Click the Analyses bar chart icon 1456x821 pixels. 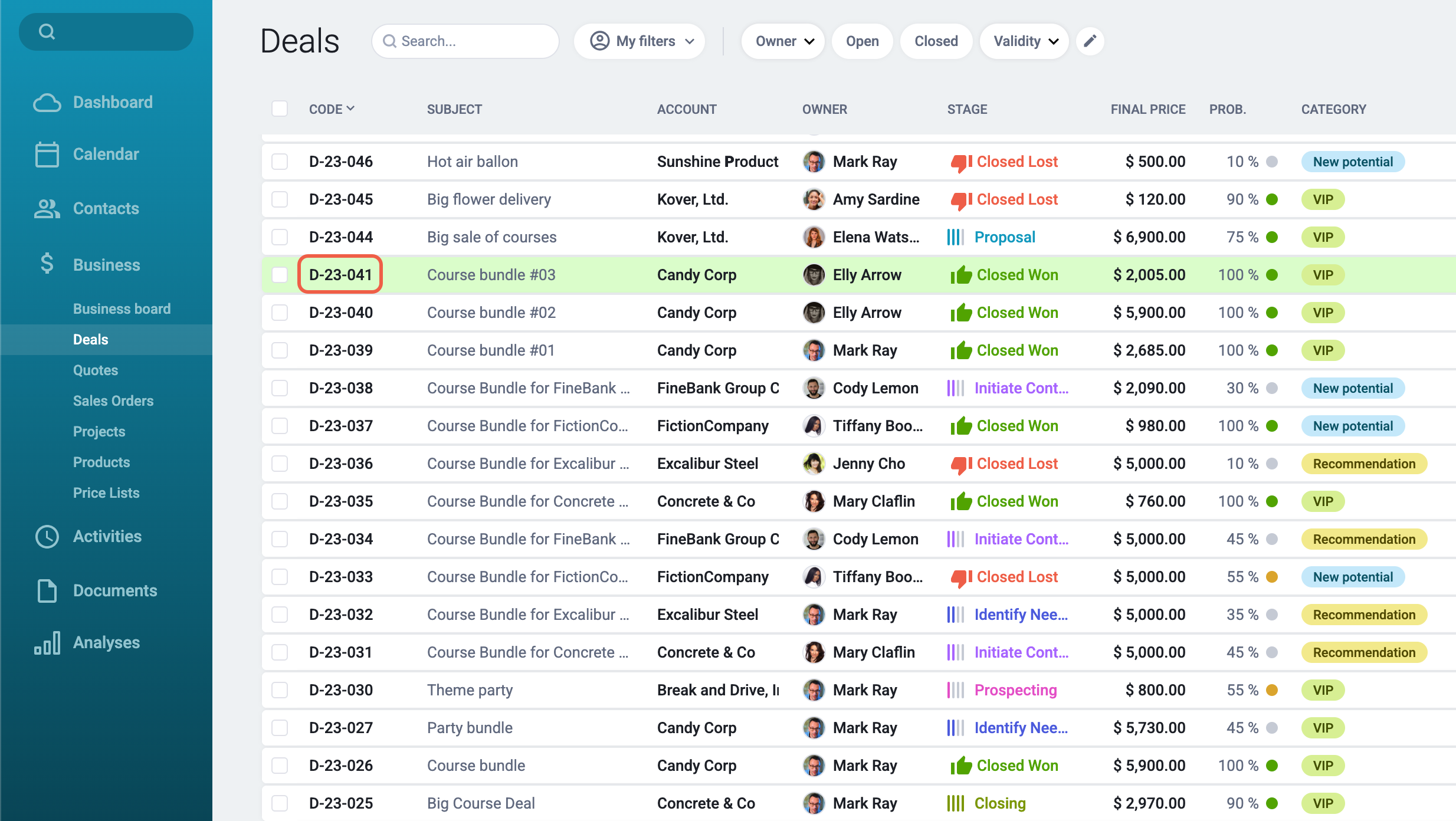point(47,643)
